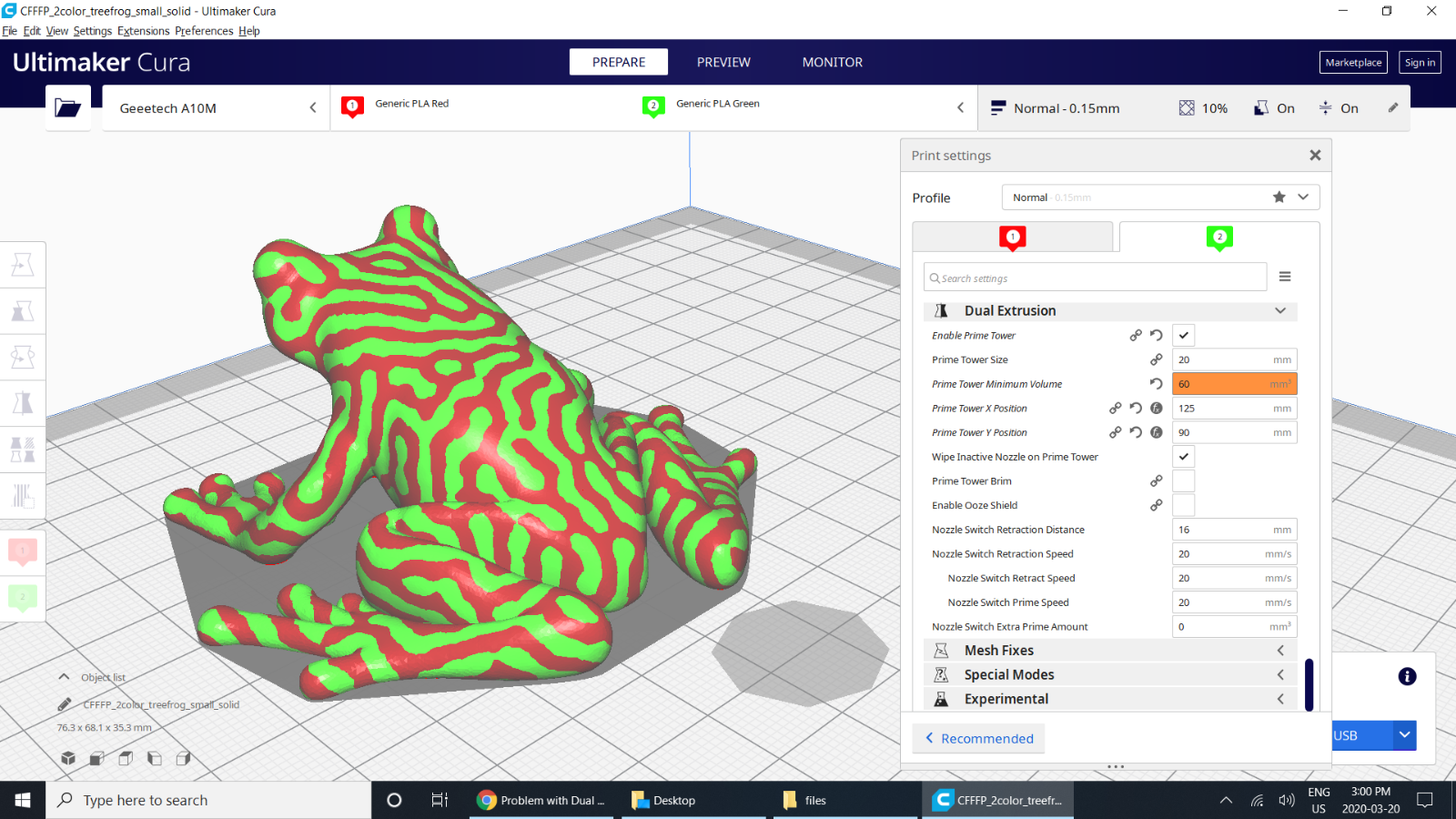
Task: Select the Scale tool in left toolbar
Action: click(x=23, y=311)
